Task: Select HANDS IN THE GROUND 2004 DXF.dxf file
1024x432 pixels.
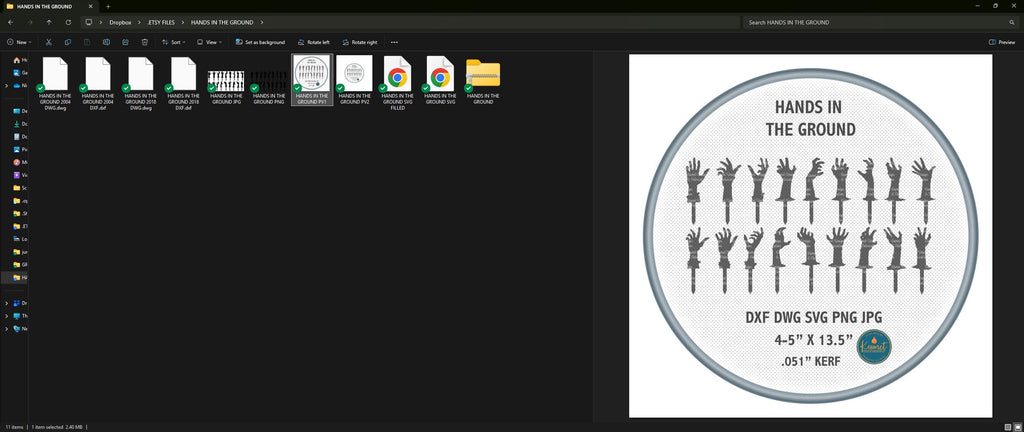Action: pyautogui.click(x=98, y=83)
